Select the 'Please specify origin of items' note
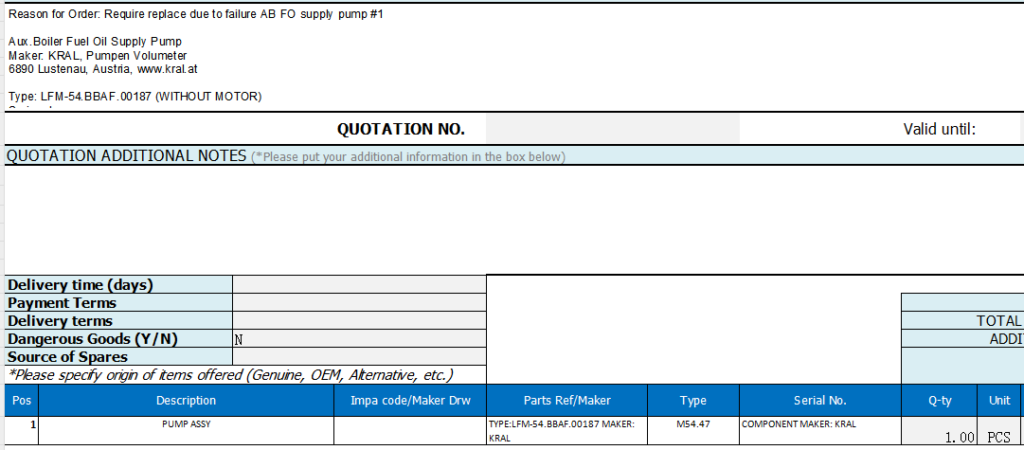 [231, 375]
